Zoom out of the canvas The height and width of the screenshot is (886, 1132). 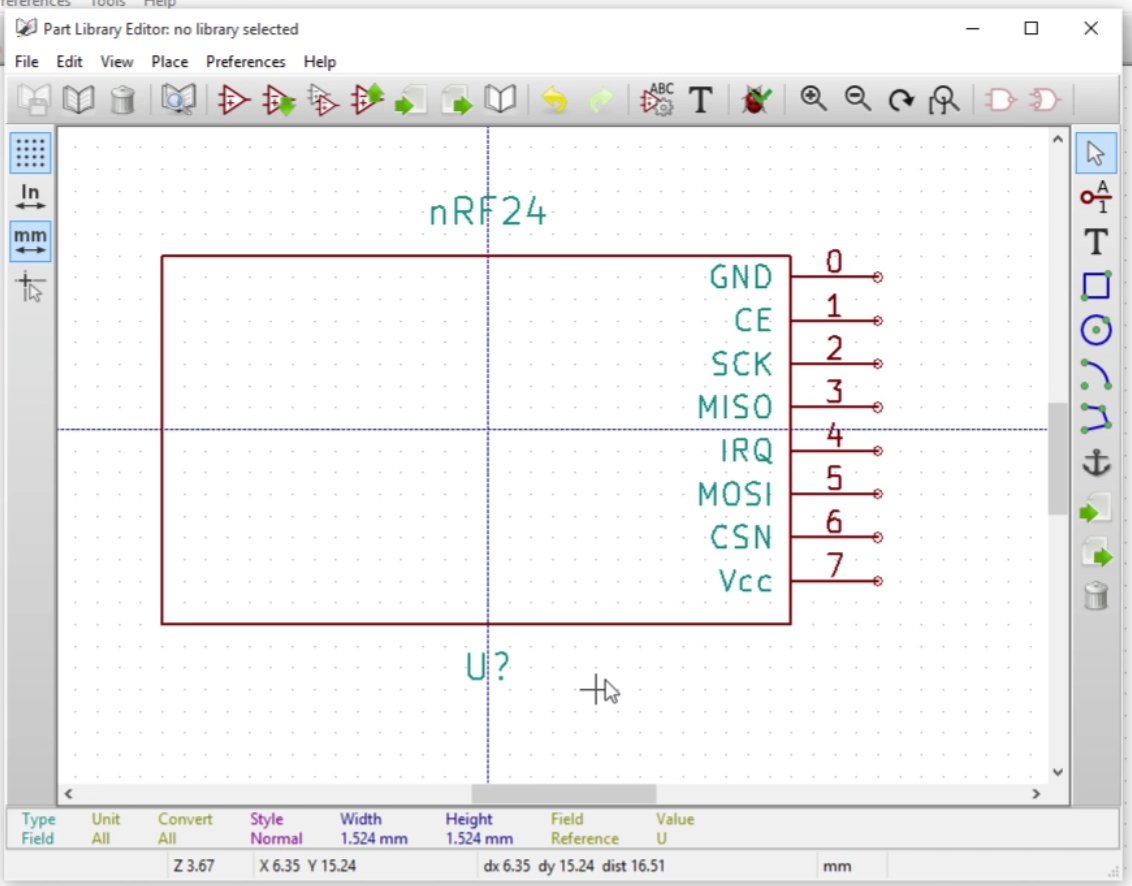click(x=858, y=99)
